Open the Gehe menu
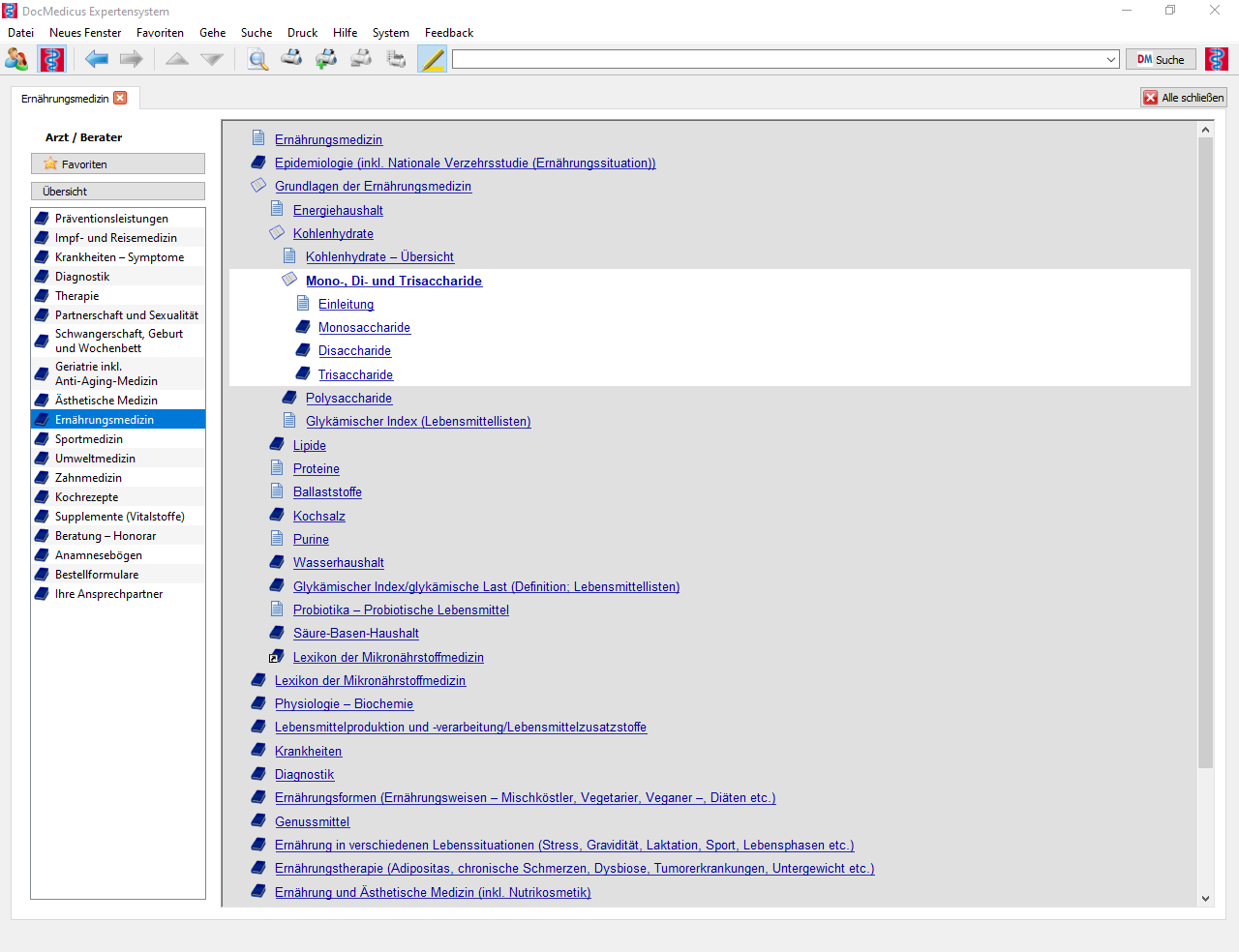Image resolution: width=1239 pixels, height=952 pixels. (x=212, y=32)
